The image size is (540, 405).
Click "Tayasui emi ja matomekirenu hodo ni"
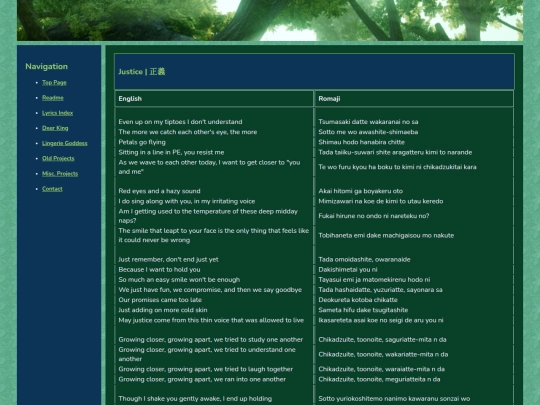pos(374,280)
